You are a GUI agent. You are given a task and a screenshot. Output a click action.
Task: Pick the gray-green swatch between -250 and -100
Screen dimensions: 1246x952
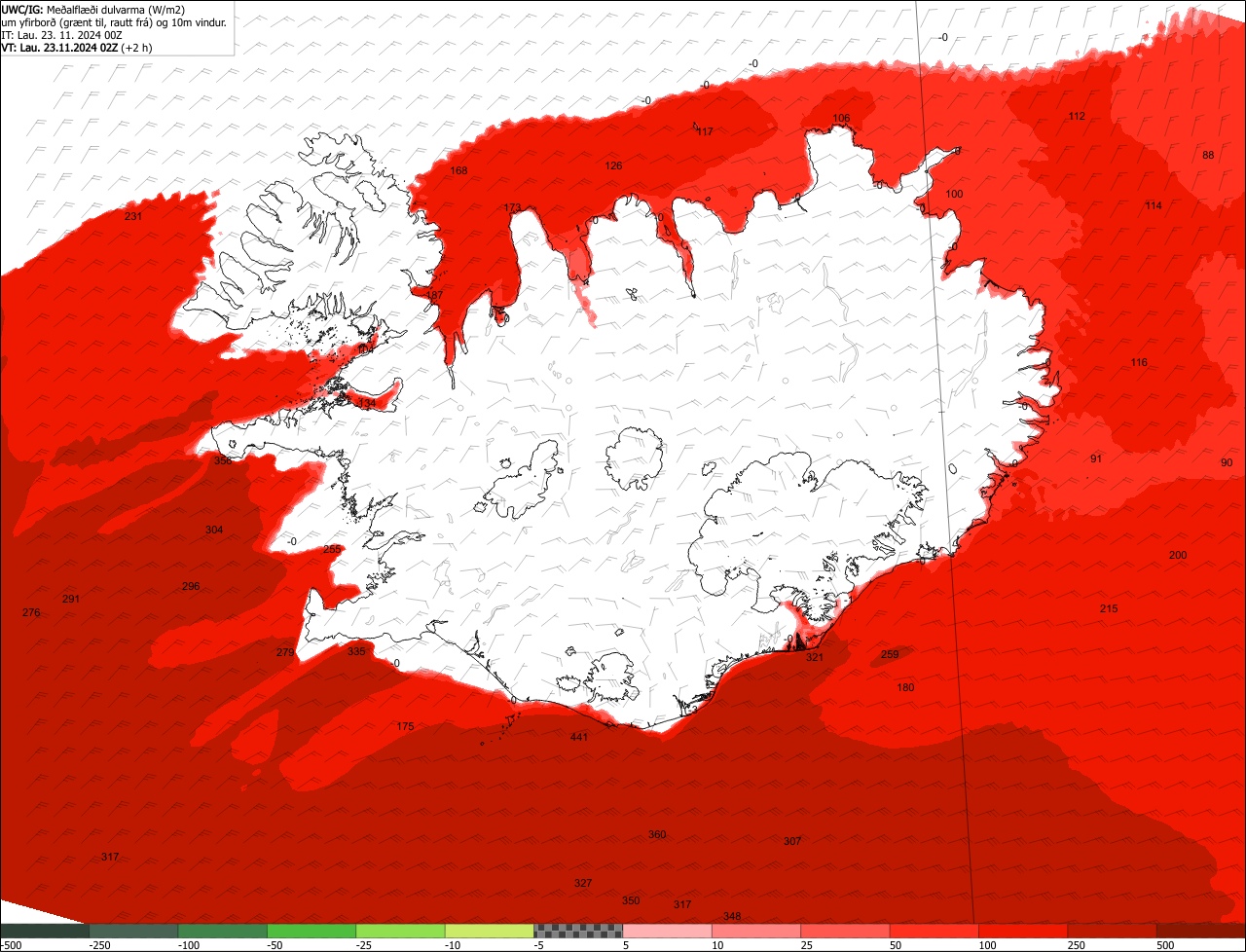point(133,931)
